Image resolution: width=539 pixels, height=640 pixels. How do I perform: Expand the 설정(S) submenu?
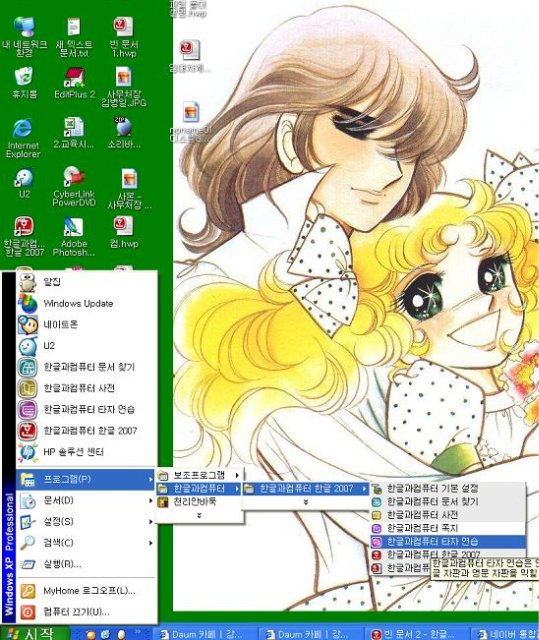(87, 522)
